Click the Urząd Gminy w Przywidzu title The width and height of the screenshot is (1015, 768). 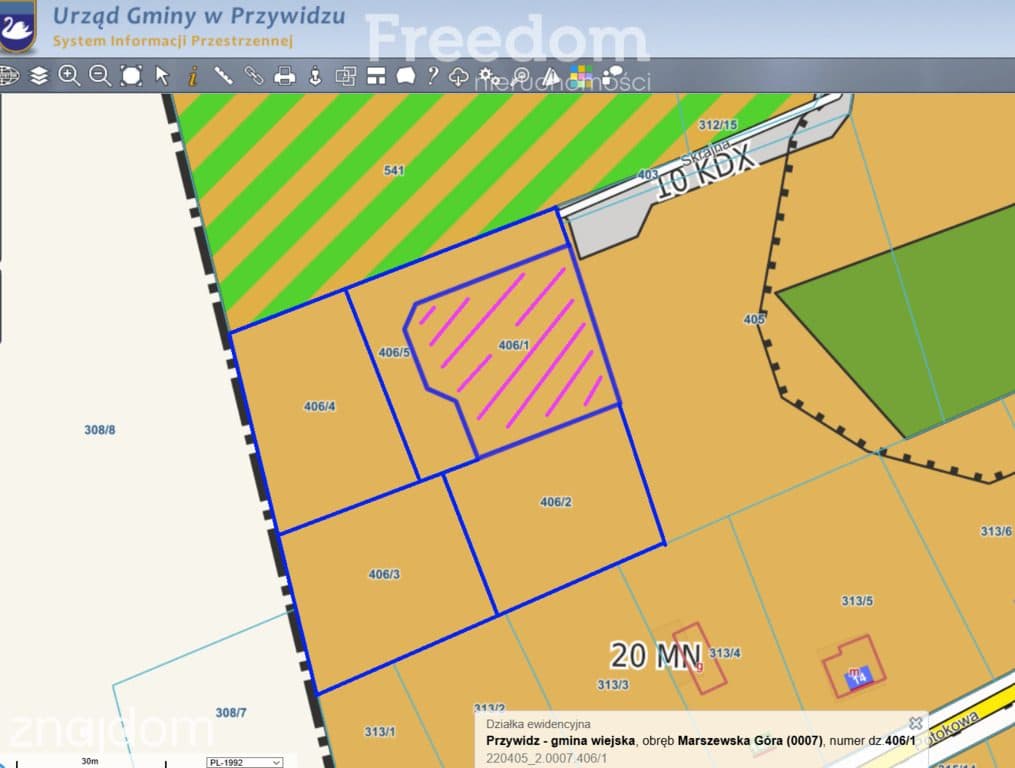point(199,16)
